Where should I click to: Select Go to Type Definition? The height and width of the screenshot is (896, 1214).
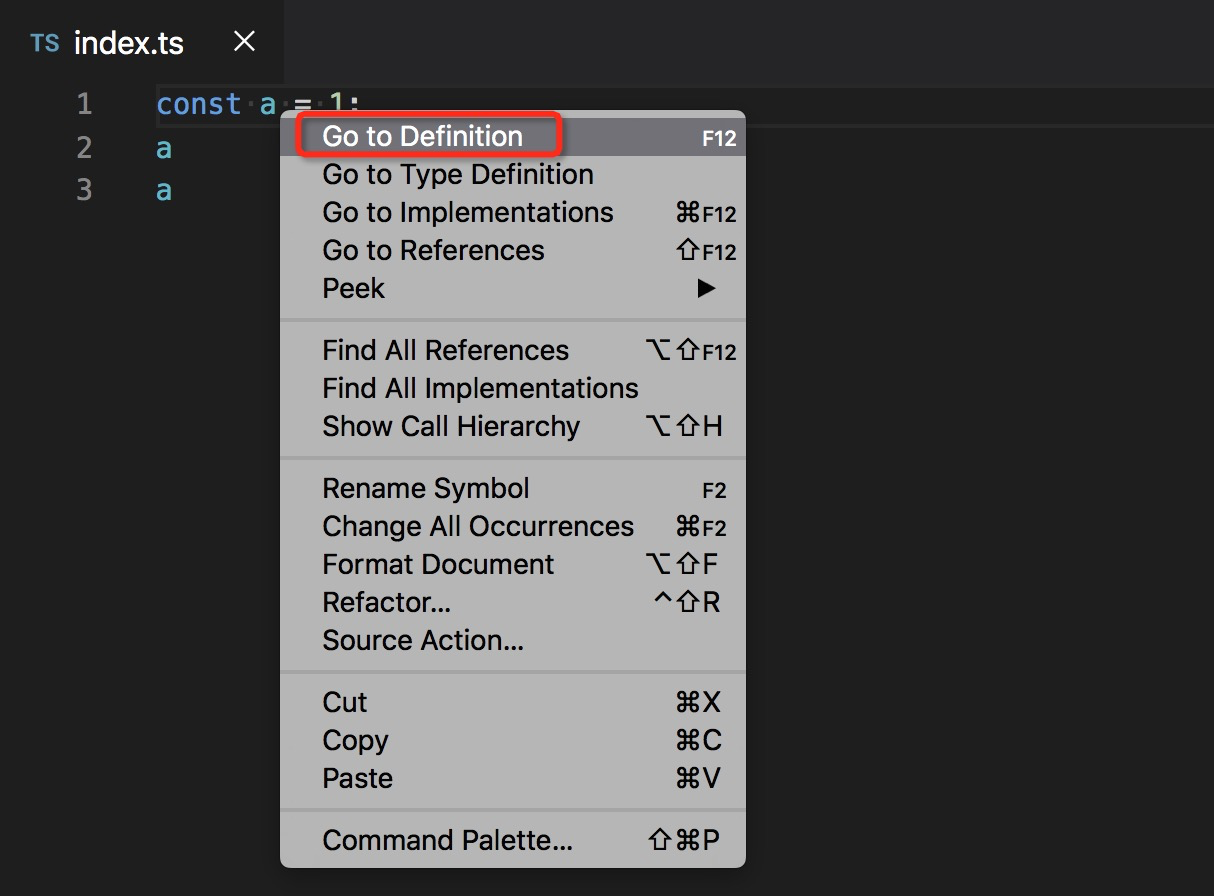[458, 175]
